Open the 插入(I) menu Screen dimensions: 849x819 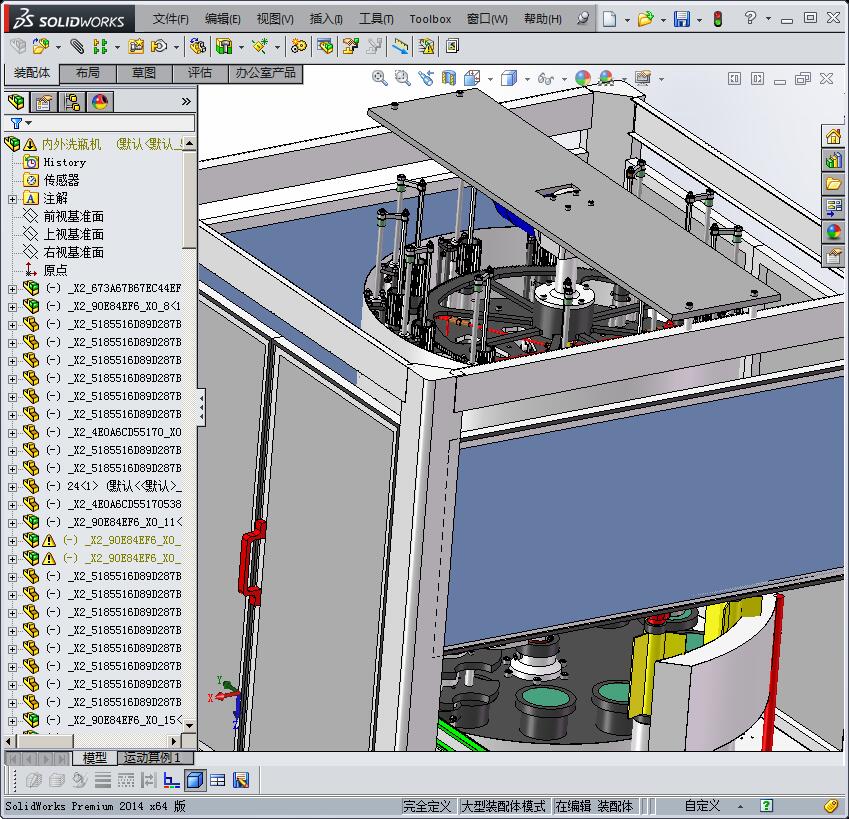pos(326,19)
